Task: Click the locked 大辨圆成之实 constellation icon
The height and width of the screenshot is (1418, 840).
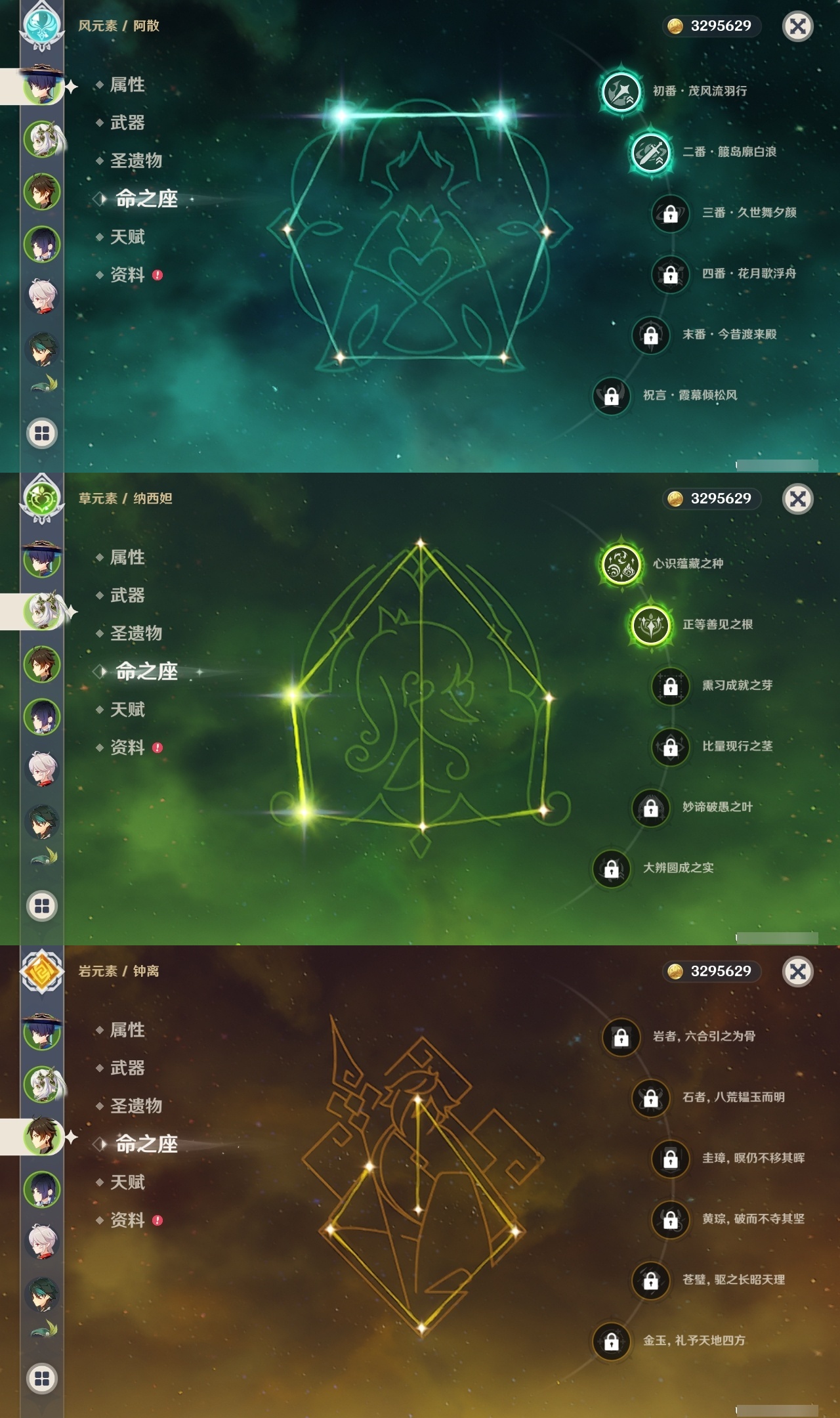Action: click(x=611, y=869)
